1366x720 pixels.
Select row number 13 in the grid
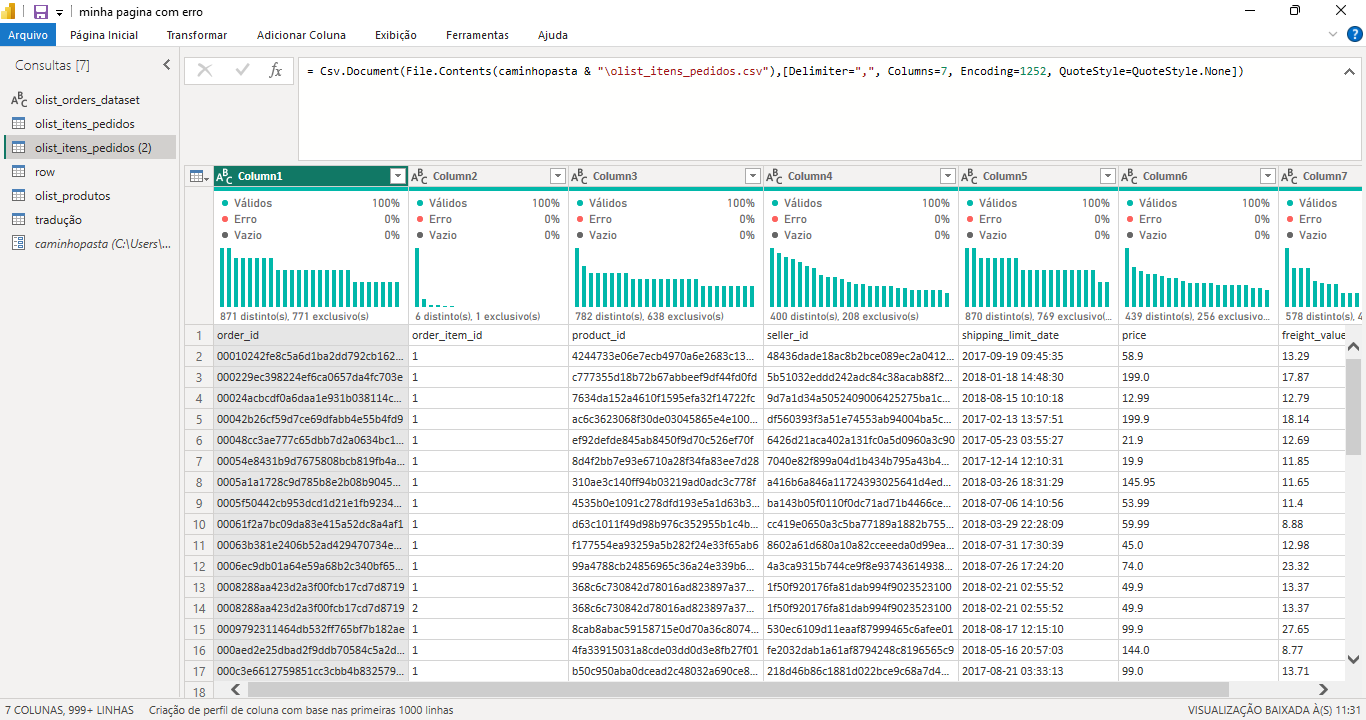[x=199, y=587]
